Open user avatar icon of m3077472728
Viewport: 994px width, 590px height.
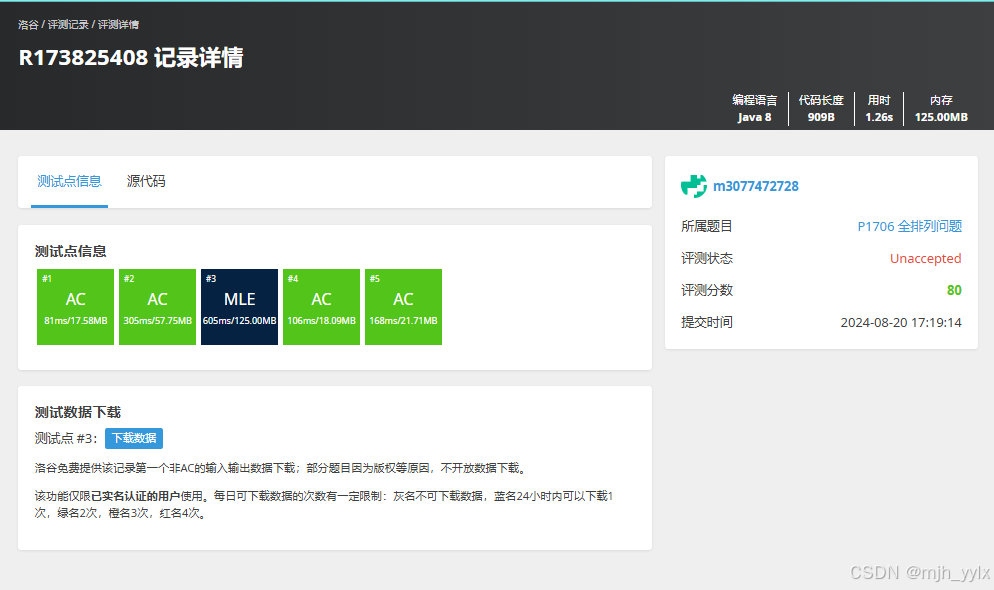694,186
